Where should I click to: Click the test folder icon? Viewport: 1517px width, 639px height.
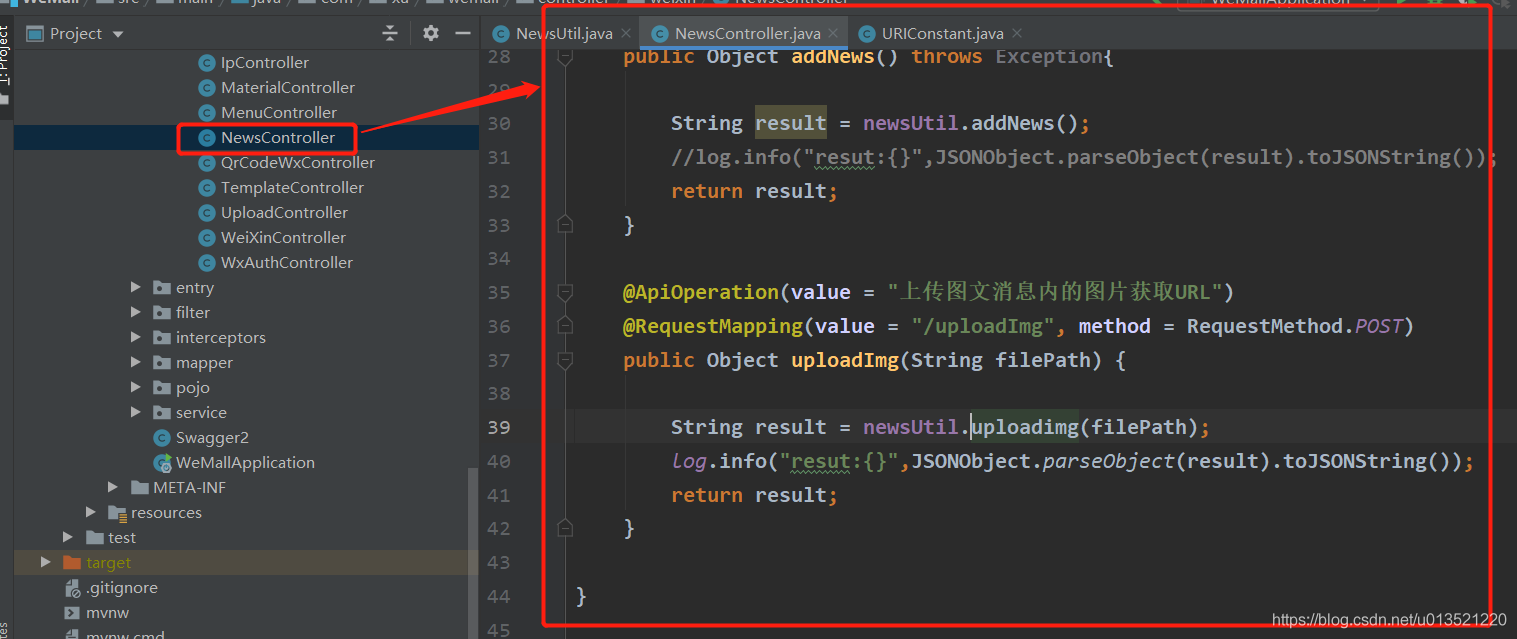tap(94, 538)
